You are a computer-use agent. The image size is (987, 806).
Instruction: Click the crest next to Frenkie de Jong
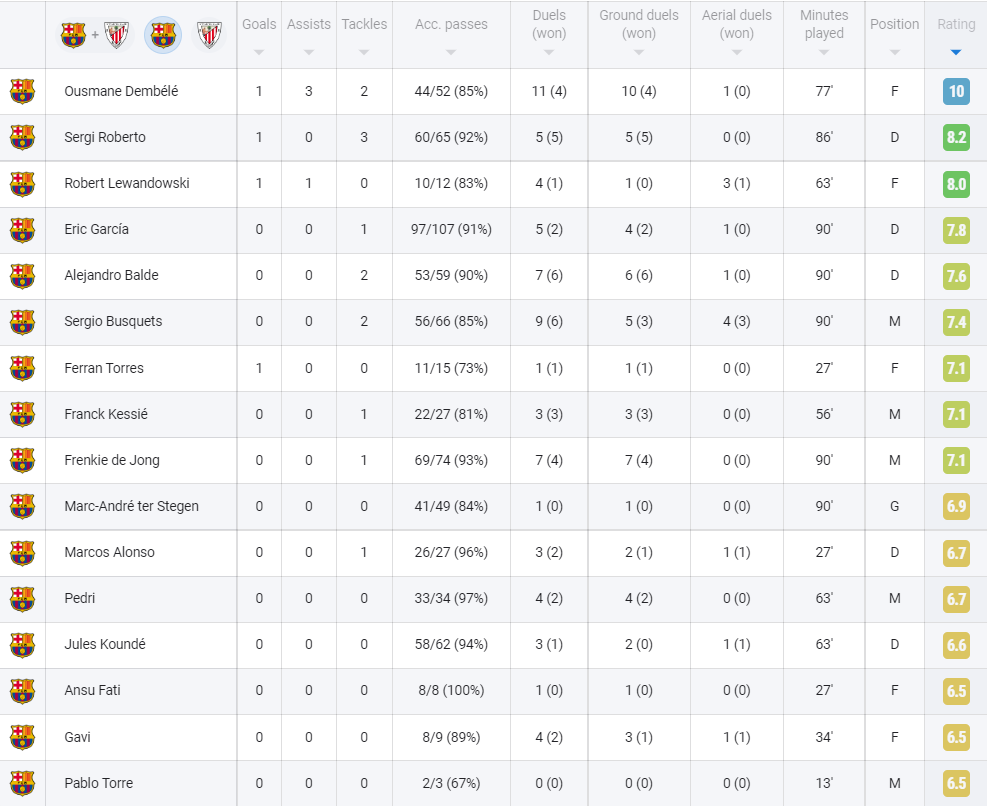22,460
